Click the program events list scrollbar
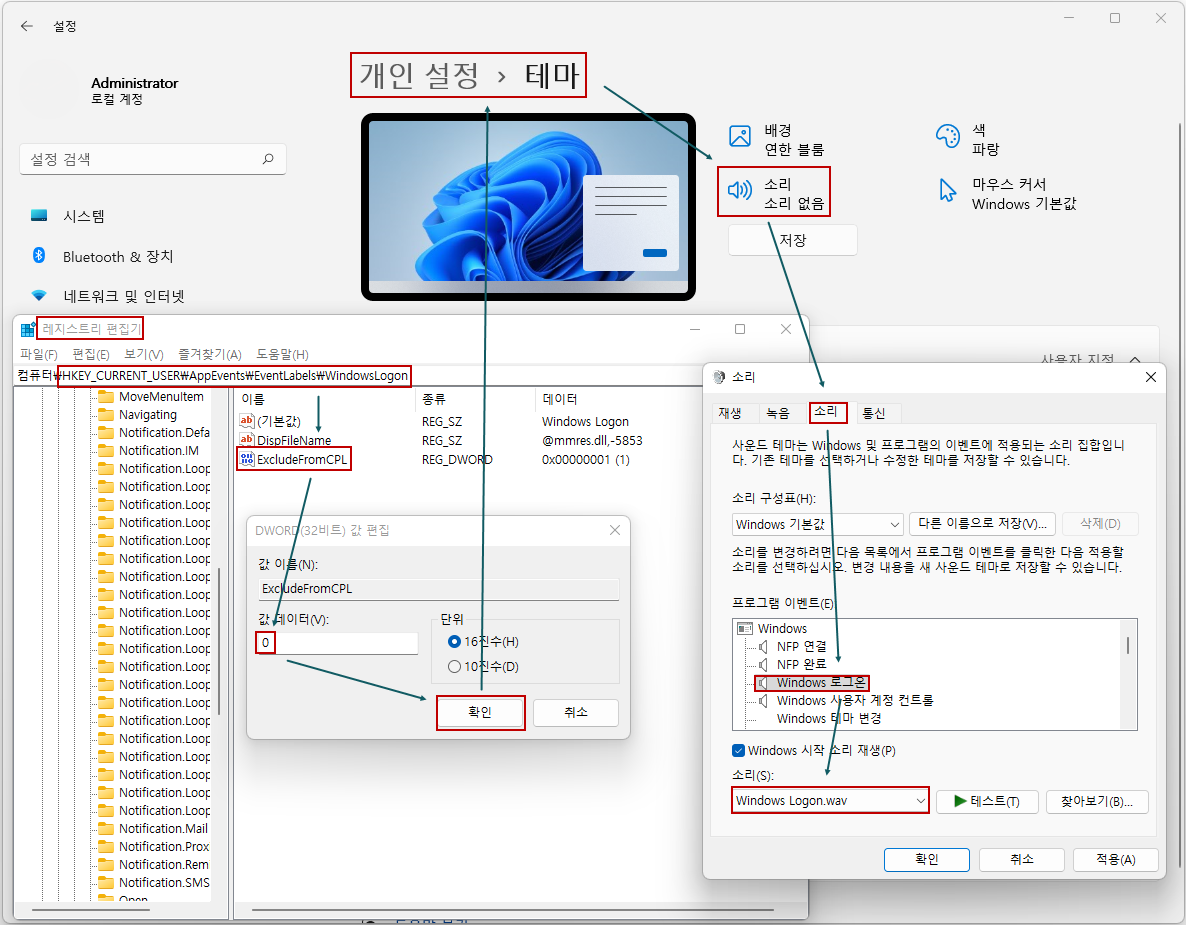This screenshot has width=1186, height=925. [1128, 645]
